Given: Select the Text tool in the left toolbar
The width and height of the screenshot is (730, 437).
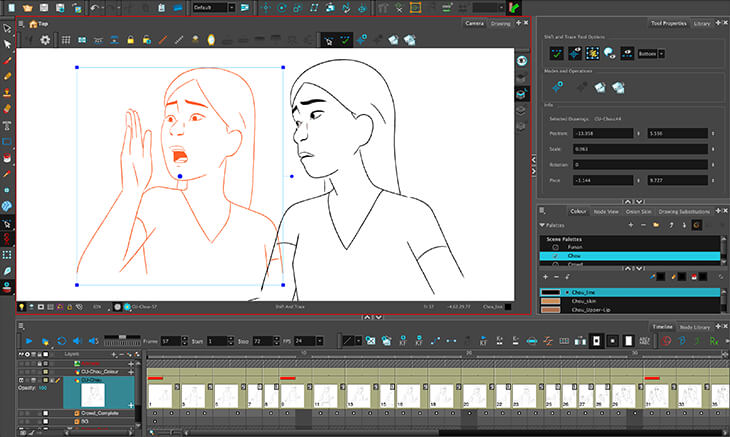Looking at the screenshot, I should coord(7,126).
